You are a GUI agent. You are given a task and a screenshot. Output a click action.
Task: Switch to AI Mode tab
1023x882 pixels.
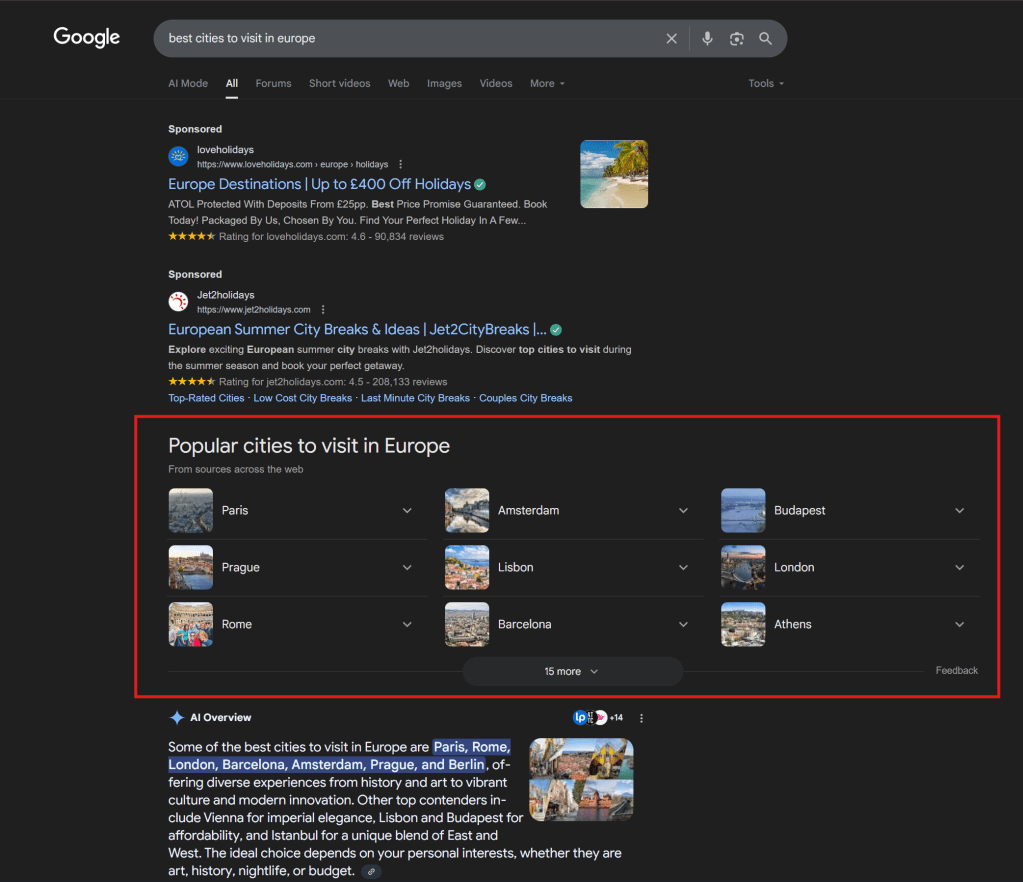tap(188, 84)
